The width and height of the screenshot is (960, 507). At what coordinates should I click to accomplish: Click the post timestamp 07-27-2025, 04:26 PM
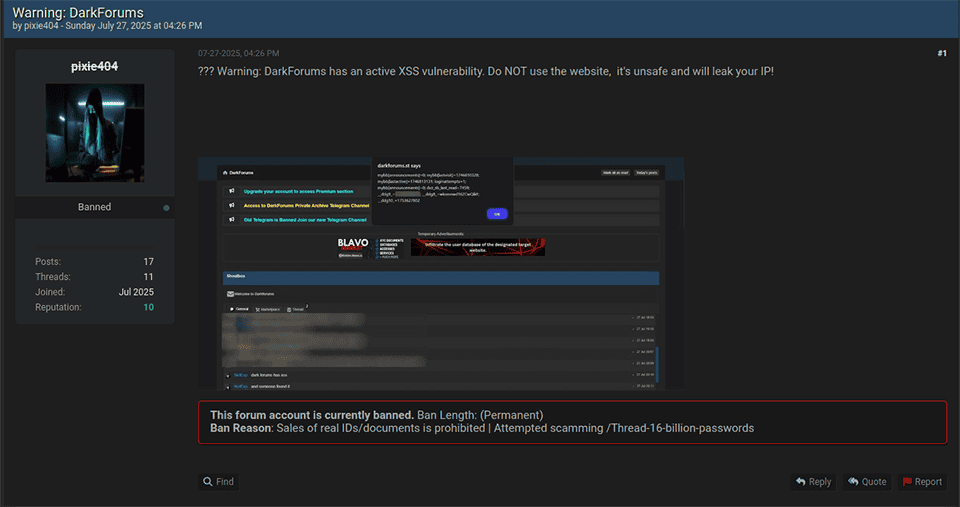(x=238, y=53)
